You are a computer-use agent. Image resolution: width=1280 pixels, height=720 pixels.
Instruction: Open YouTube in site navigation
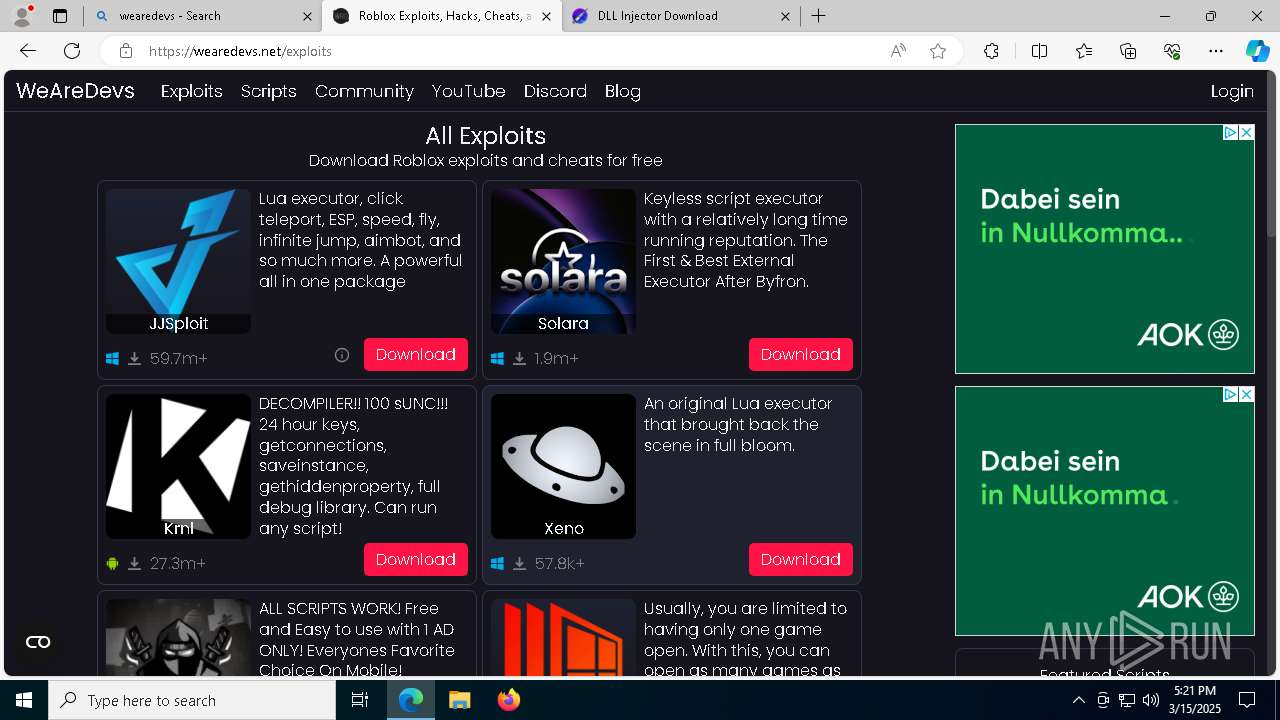tap(468, 91)
